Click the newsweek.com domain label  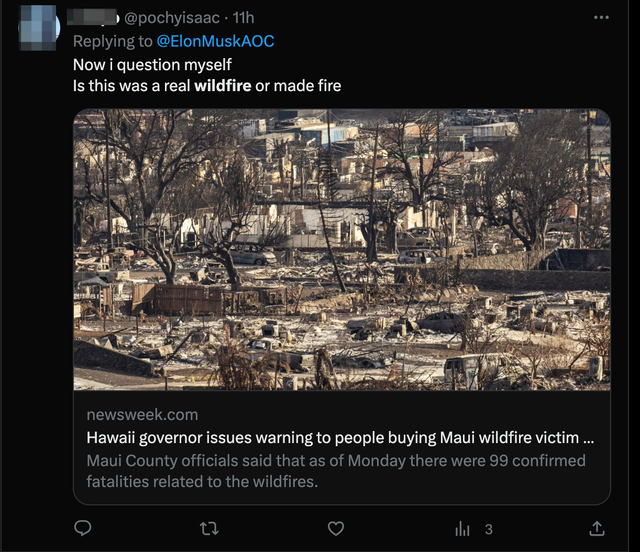pyautogui.click(x=142, y=414)
